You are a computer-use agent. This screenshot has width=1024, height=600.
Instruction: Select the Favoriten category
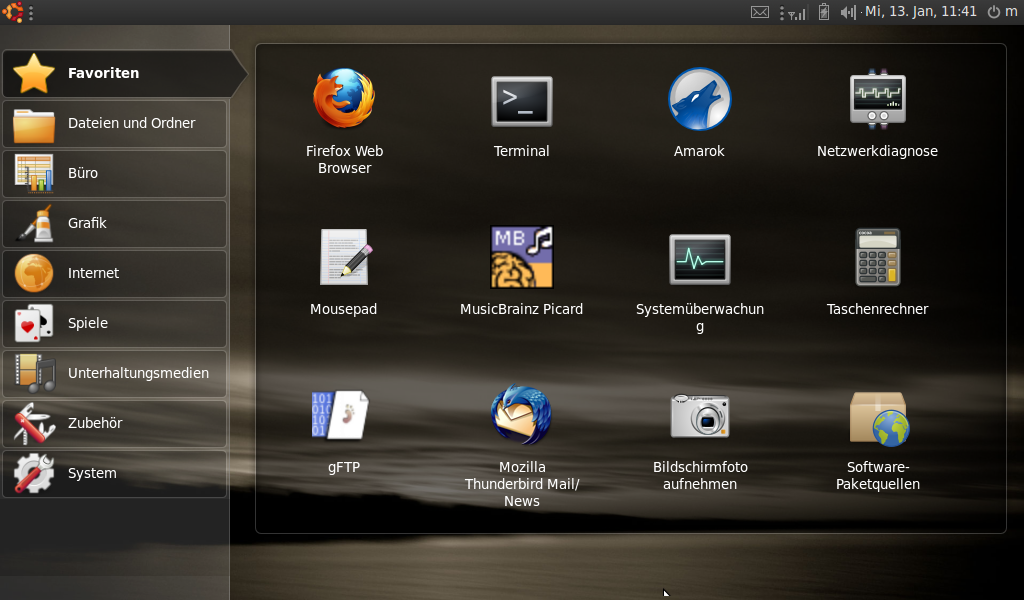pyautogui.click(x=124, y=73)
